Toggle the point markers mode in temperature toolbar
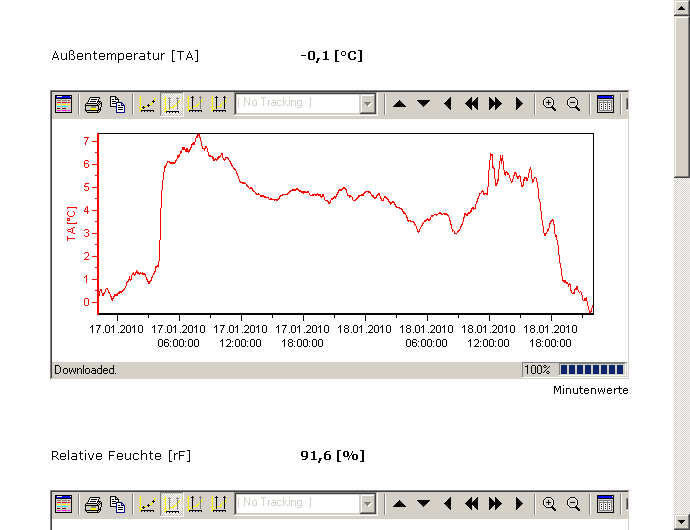The width and height of the screenshot is (690, 530). (x=148, y=104)
